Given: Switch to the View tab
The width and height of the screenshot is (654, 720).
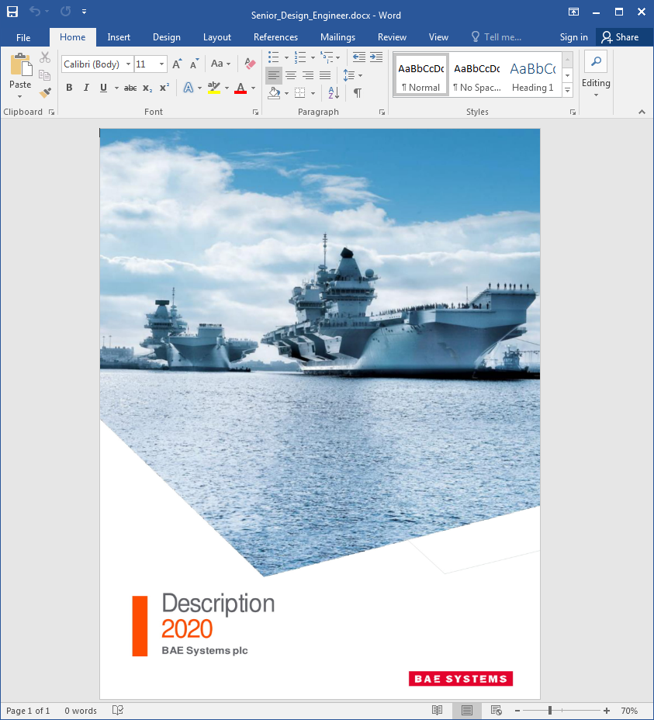Looking at the screenshot, I should tap(438, 37).
